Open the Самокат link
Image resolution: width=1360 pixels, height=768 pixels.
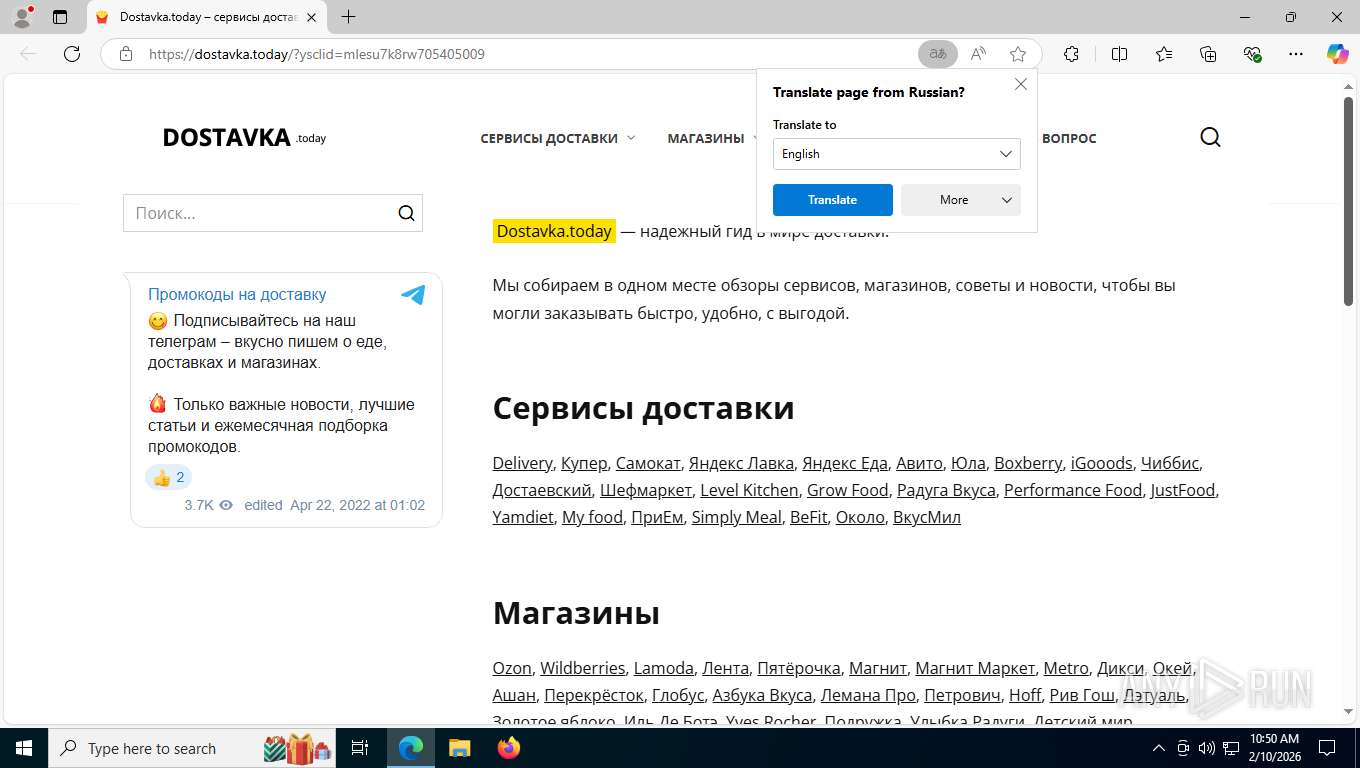pos(648,463)
